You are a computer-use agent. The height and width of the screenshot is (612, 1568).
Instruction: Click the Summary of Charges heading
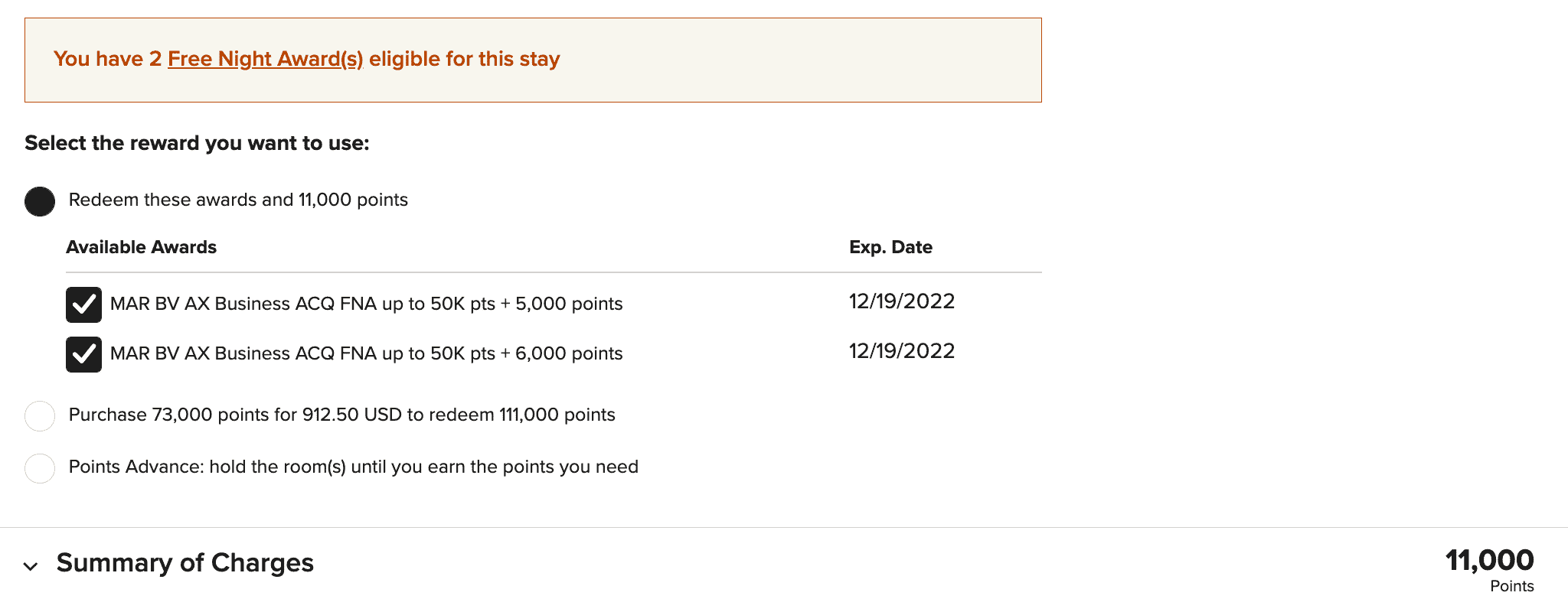tap(185, 563)
